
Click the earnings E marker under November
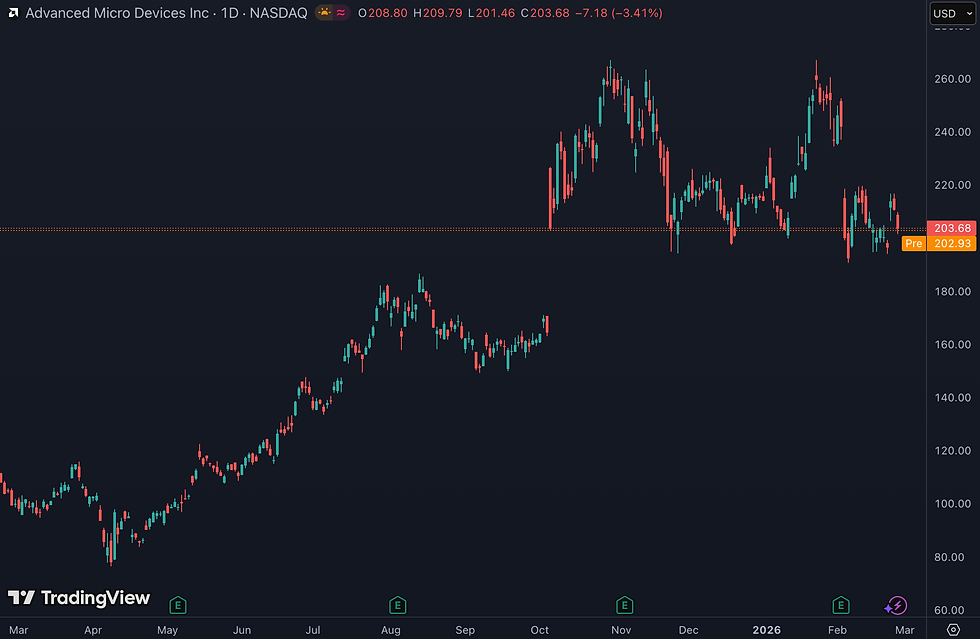click(x=623, y=604)
